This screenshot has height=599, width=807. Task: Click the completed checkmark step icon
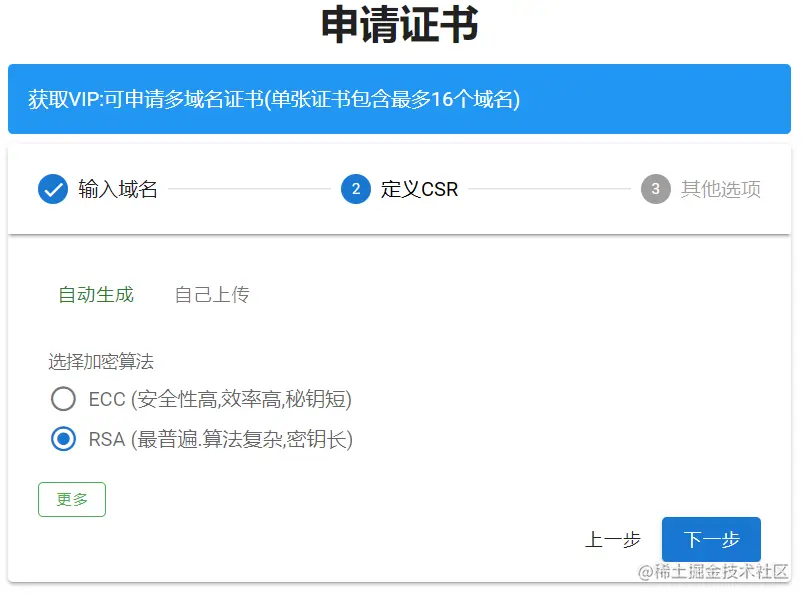(x=53, y=189)
